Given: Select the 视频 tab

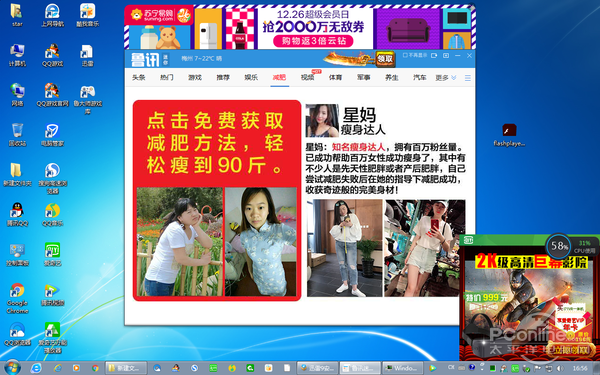Looking at the screenshot, I should (x=307, y=77).
